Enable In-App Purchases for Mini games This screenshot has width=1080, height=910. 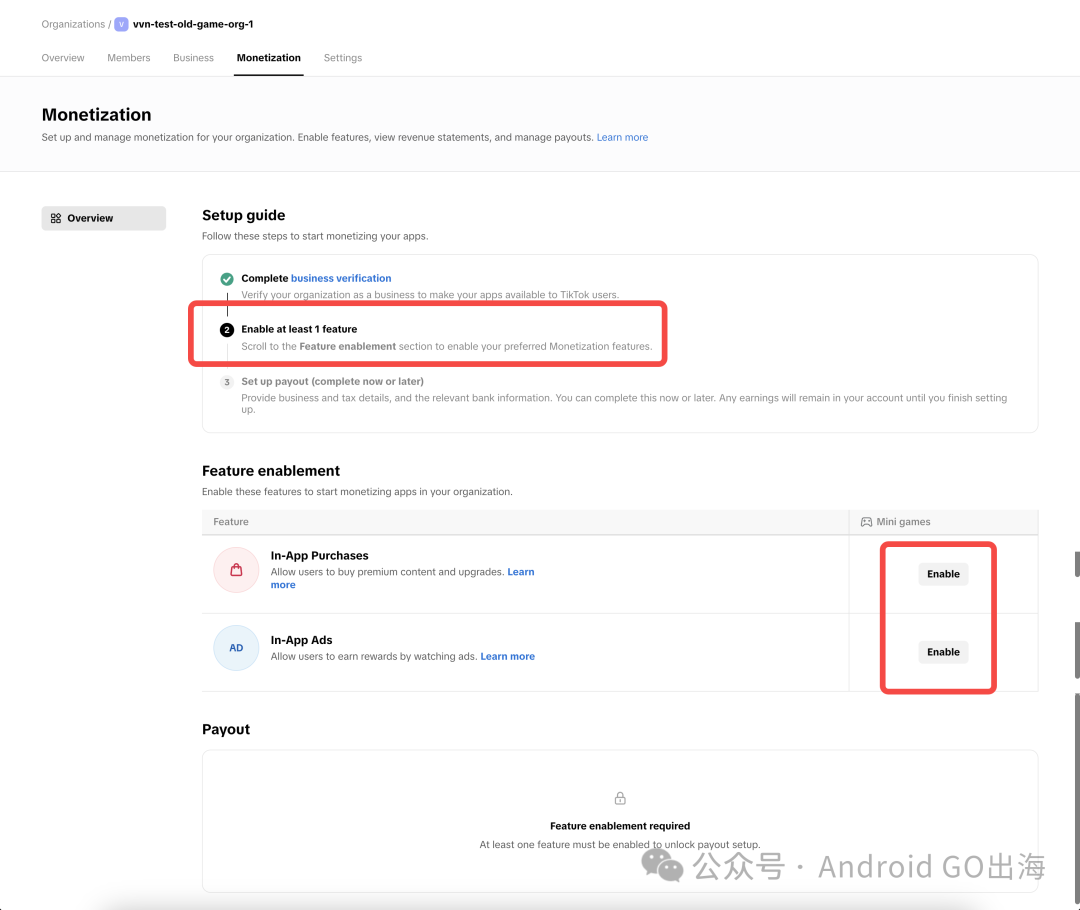943,574
